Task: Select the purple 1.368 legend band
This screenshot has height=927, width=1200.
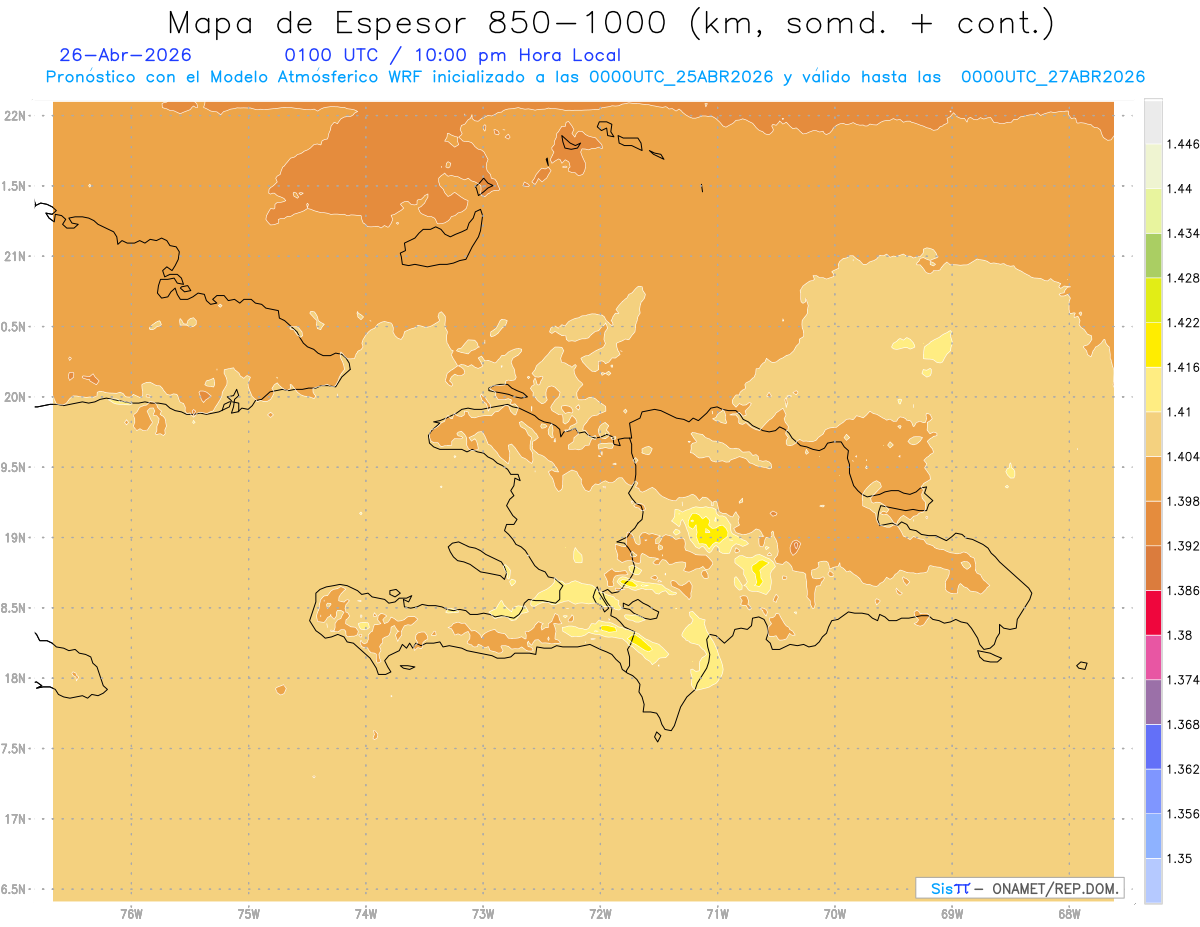Action: point(1153,702)
